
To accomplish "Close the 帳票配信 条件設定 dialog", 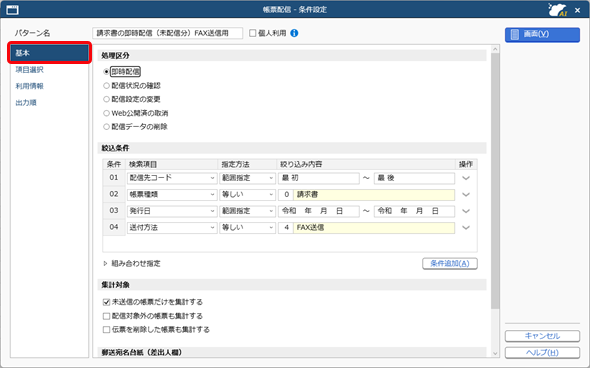I will pyautogui.click(x=578, y=11).
